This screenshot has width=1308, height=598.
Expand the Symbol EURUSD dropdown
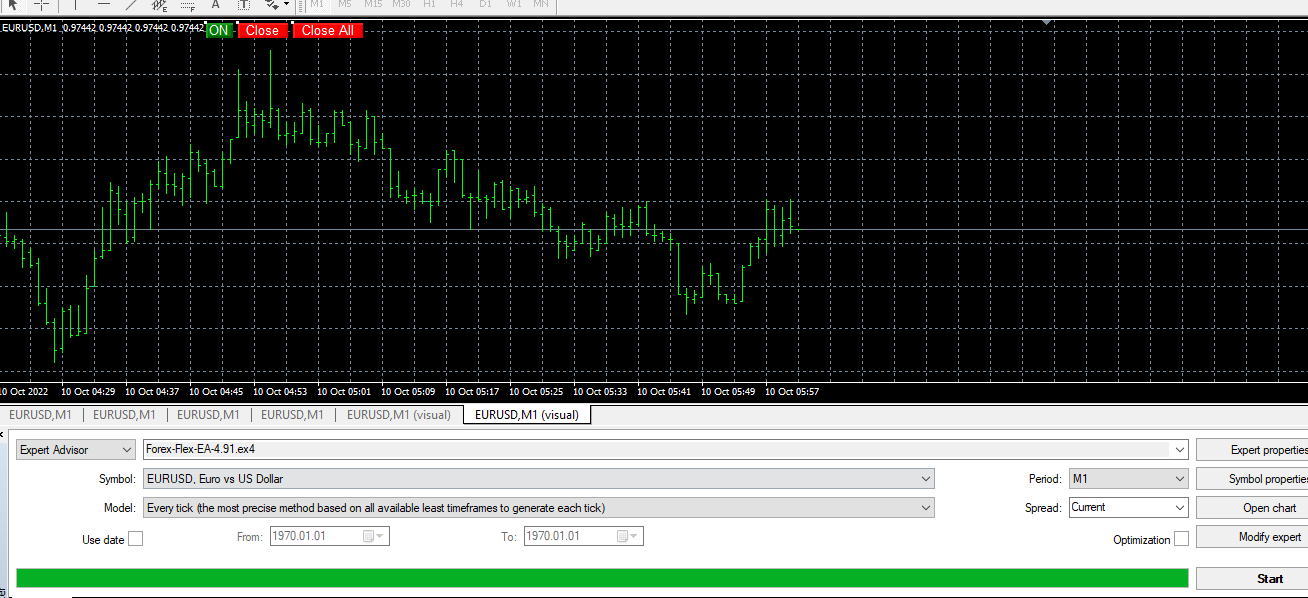pyautogui.click(x=538, y=479)
